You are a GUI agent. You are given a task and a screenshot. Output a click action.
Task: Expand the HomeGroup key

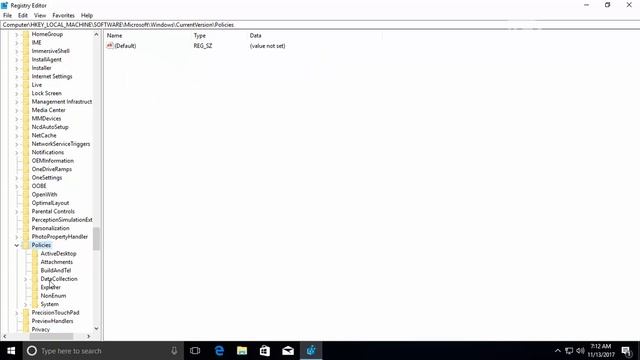(17, 35)
